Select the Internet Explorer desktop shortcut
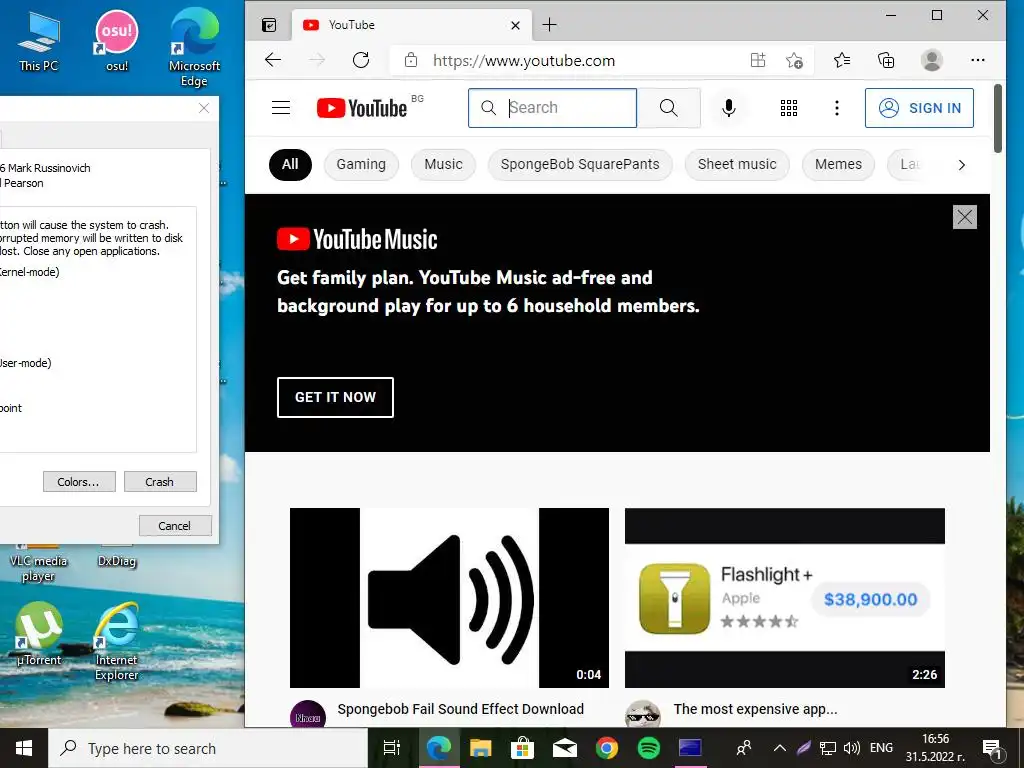Screen dimensions: 1024x768 [x=117, y=642]
